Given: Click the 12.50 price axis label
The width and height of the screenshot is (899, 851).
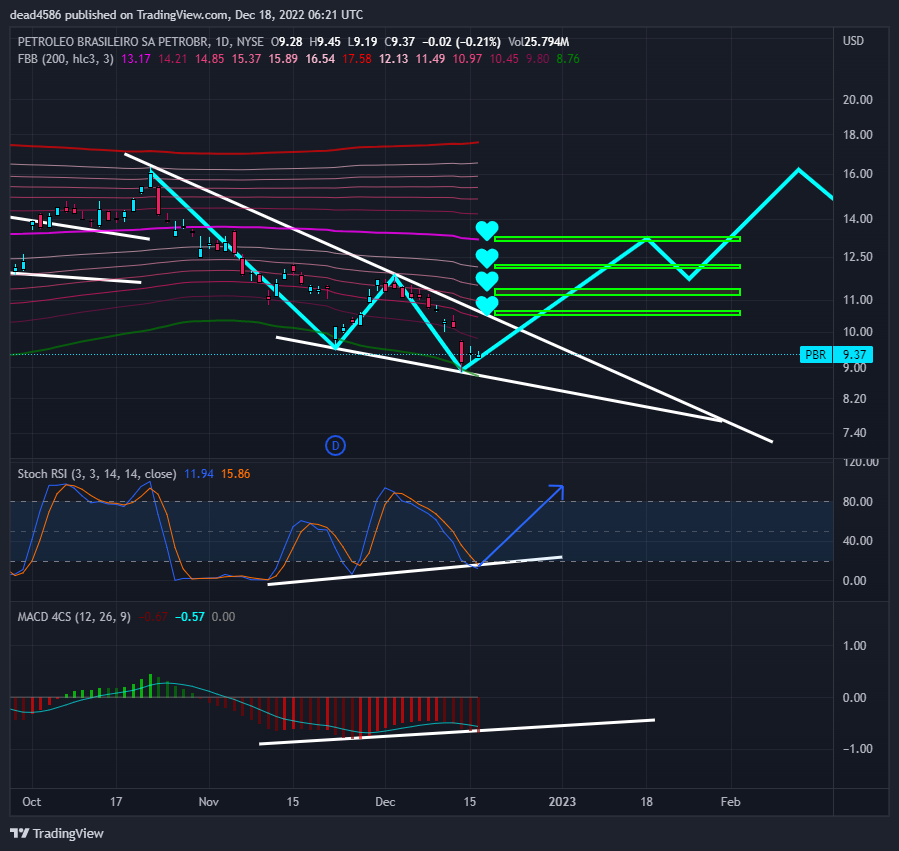Looking at the screenshot, I should coord(857,257).
